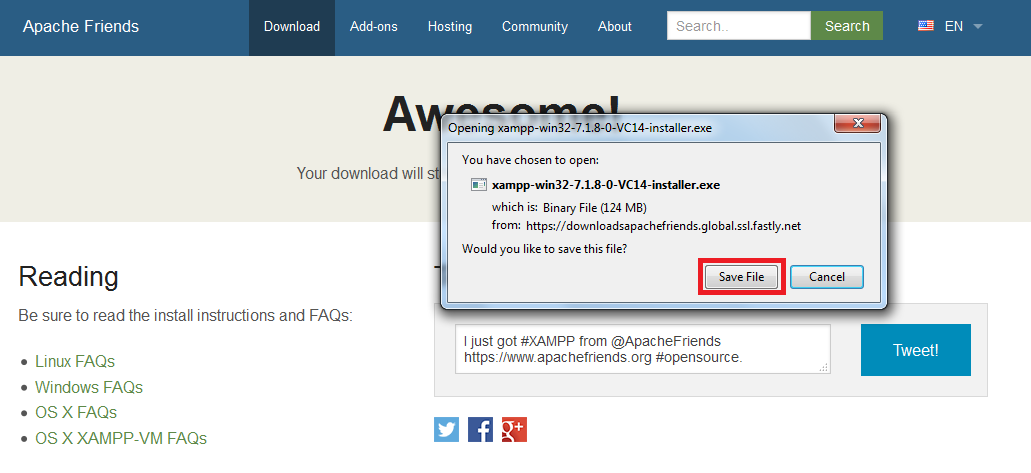
Task: Share on Facebook icon
Action: click(481, 430)
